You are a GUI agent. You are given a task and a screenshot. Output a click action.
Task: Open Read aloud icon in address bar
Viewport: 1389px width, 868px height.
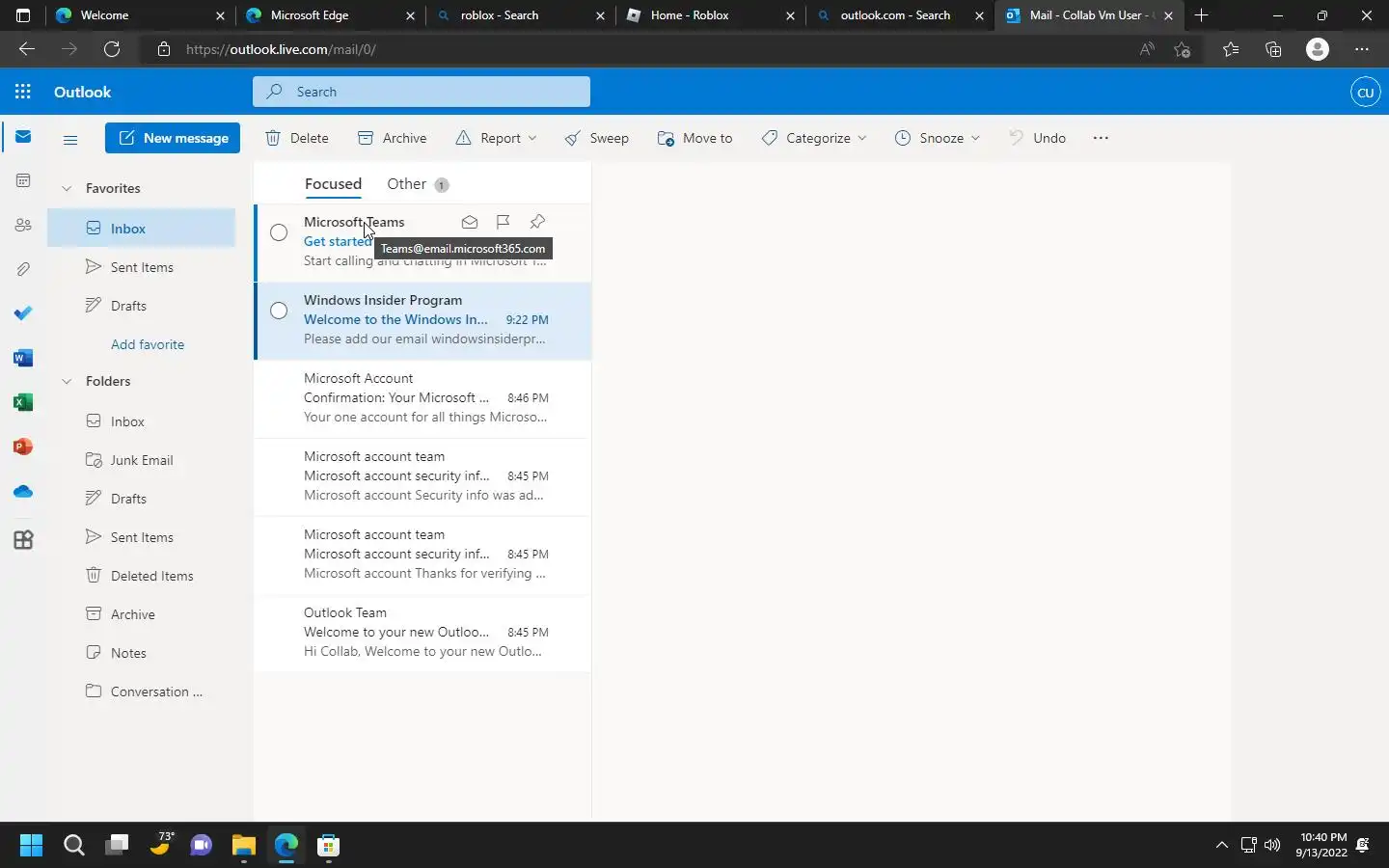(x=1147, y=49)
